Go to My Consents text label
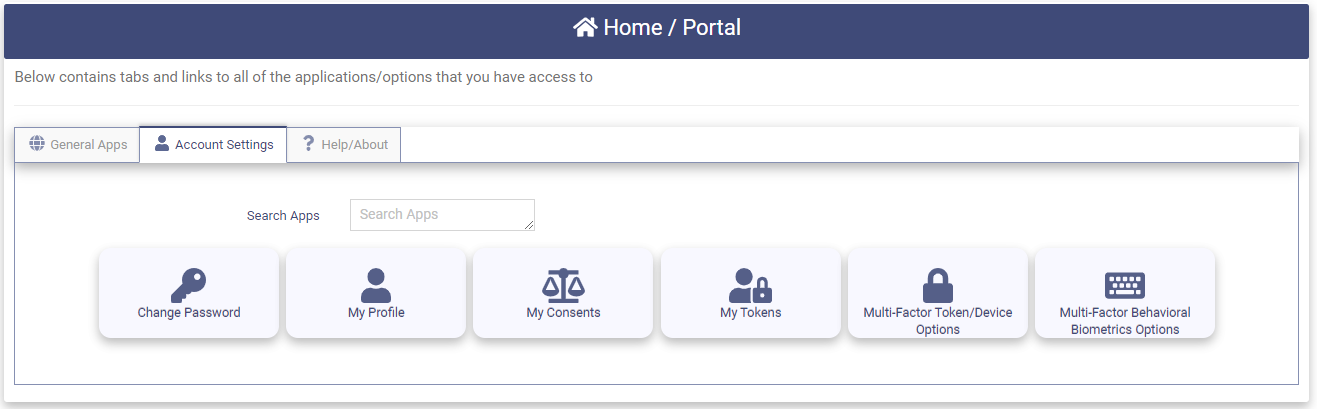The width and height of the screenshot is (1317, 409). [x=563, y=313]
